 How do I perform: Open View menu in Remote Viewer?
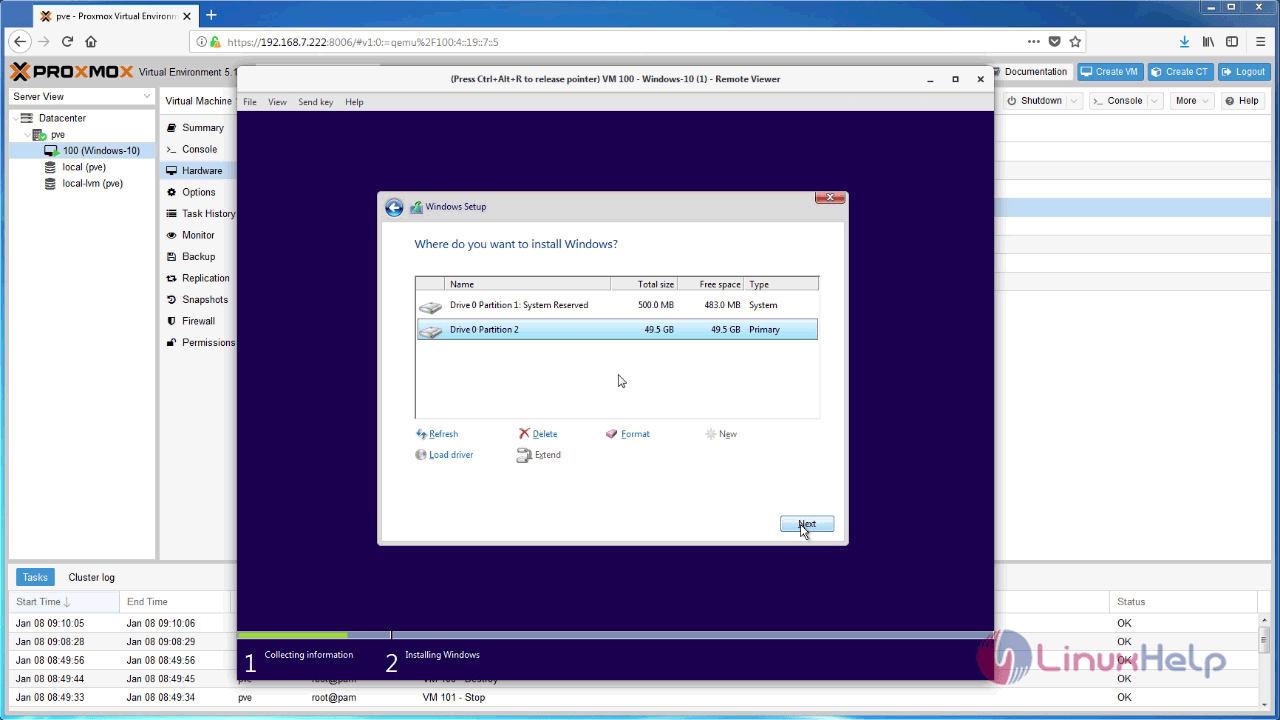click(x=277, y=102)
